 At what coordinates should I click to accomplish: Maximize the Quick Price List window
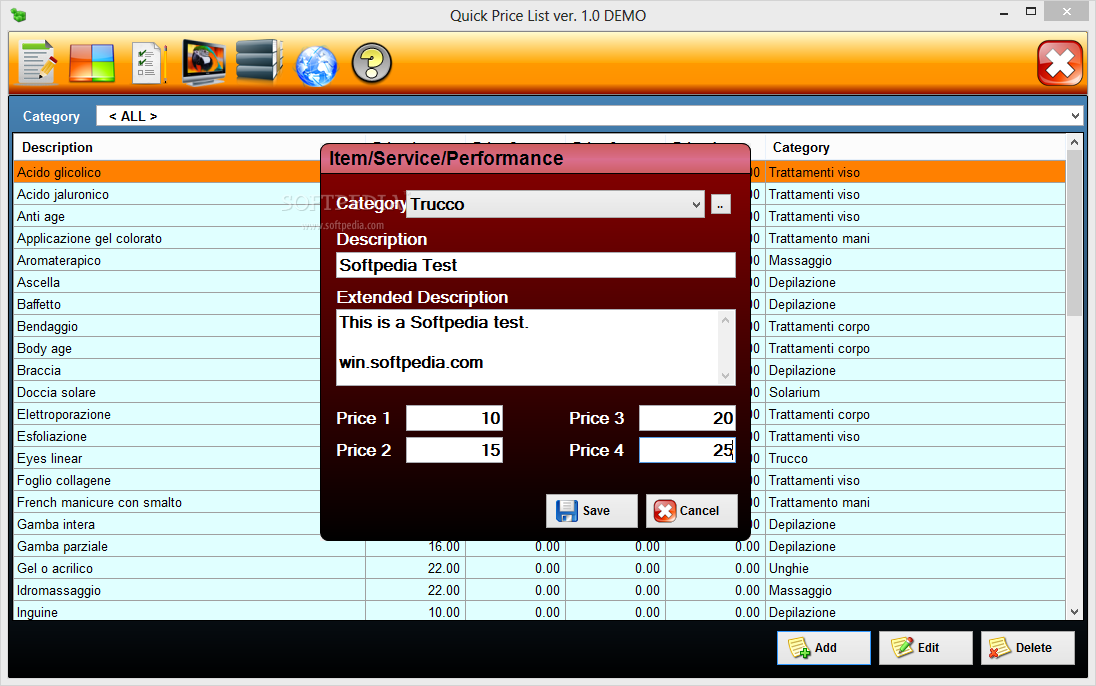pos(1030,12)
